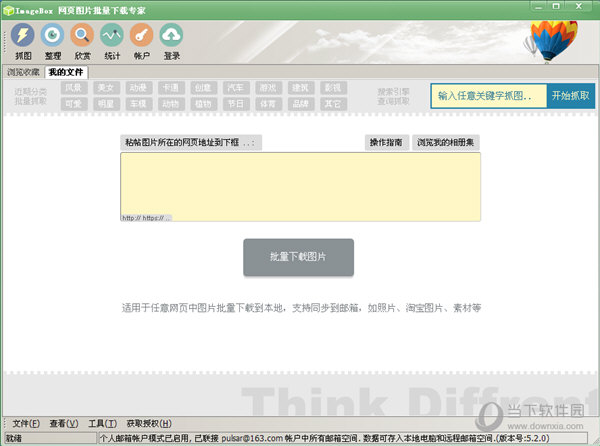Maximize the ImageBox window
Screen dimensions: 600x446
pyautogui.click(x=557, y=6)
